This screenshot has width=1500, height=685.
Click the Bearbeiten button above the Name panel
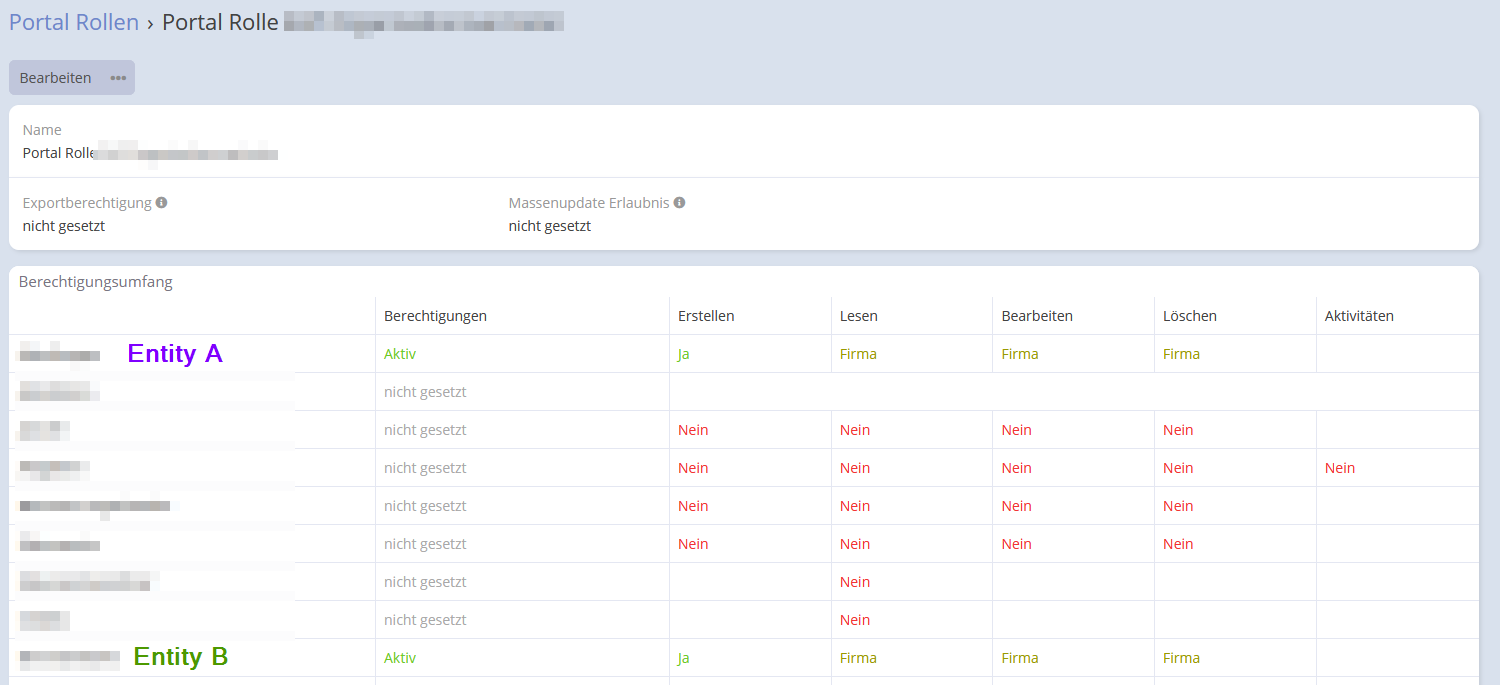[56, 78]
